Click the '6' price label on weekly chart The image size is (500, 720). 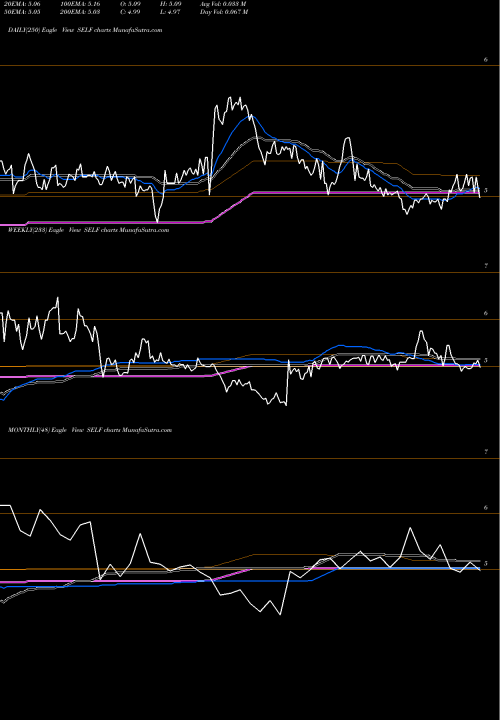click(x=486, y=313)
